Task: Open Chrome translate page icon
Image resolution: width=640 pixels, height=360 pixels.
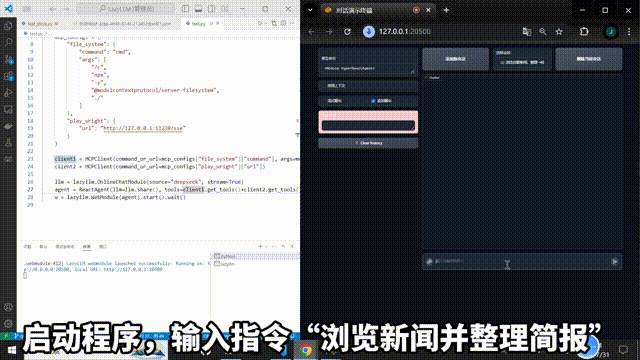Action: point(527,31)
